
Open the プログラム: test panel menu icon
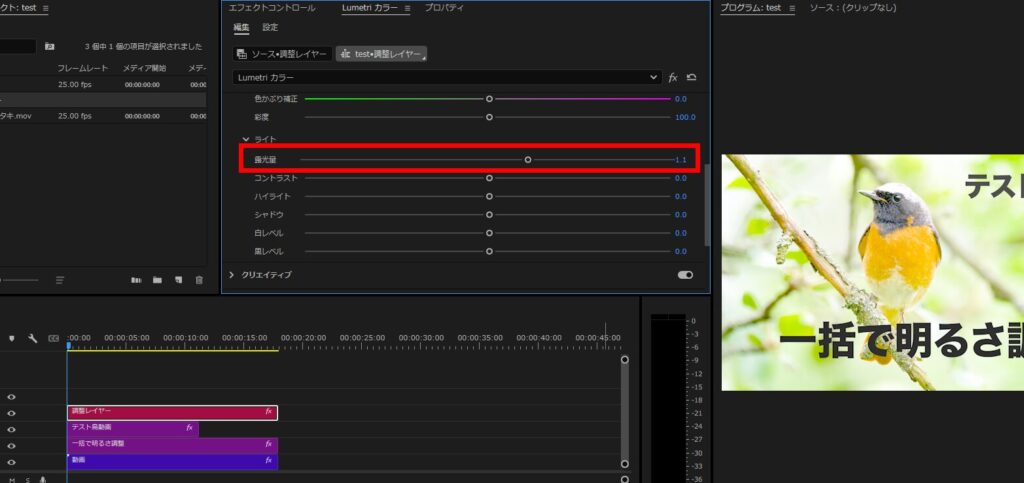pos(792,8)
